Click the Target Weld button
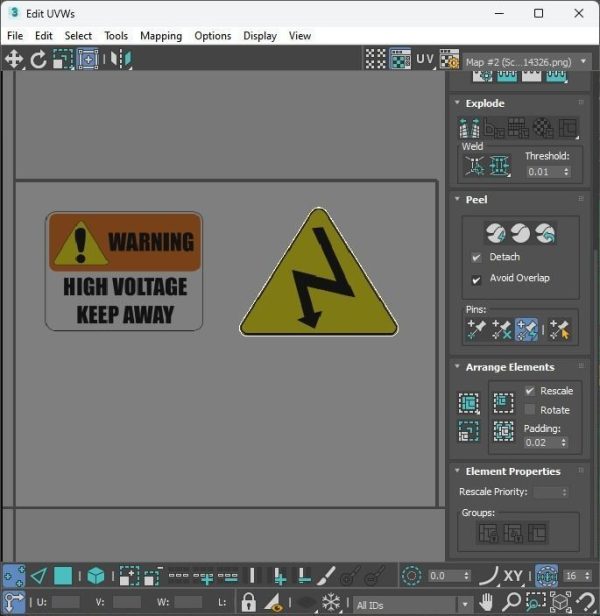The height and width of the screenshot is (616, 600). point(475,166)
